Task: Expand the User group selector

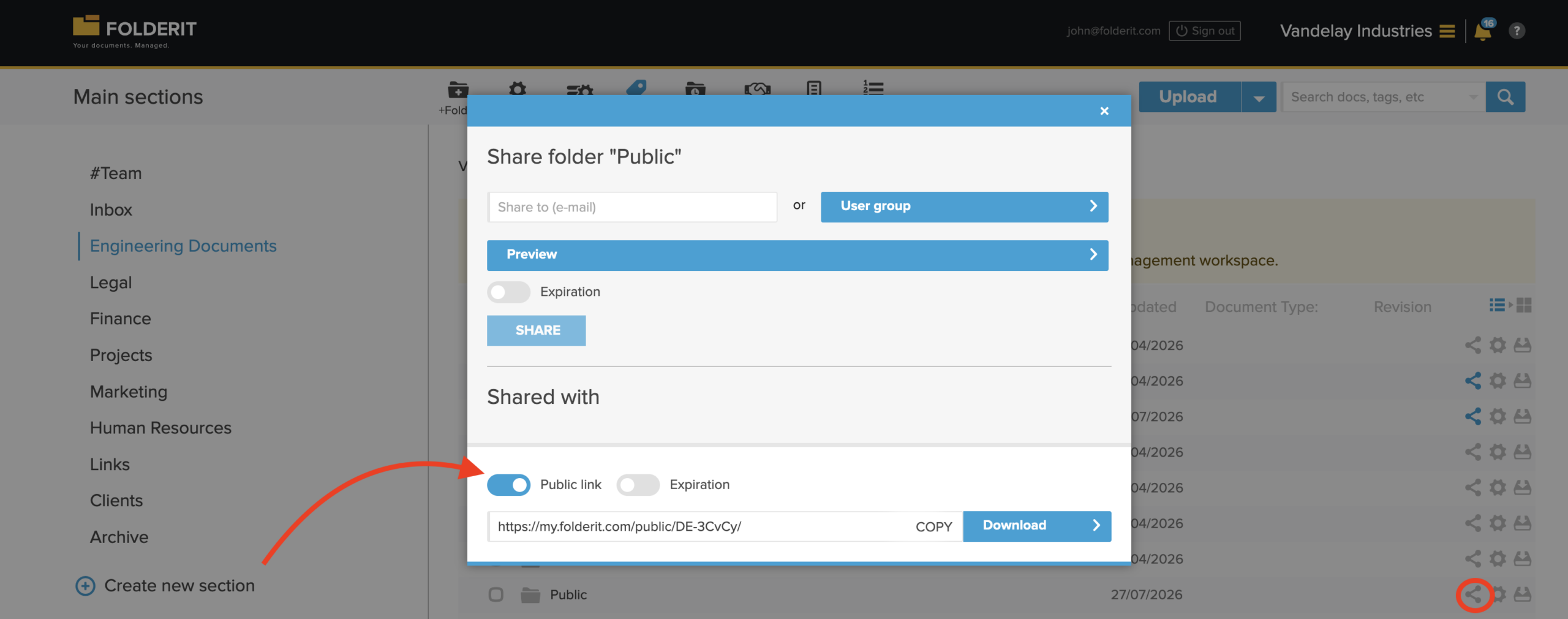Action: point(964,207)
